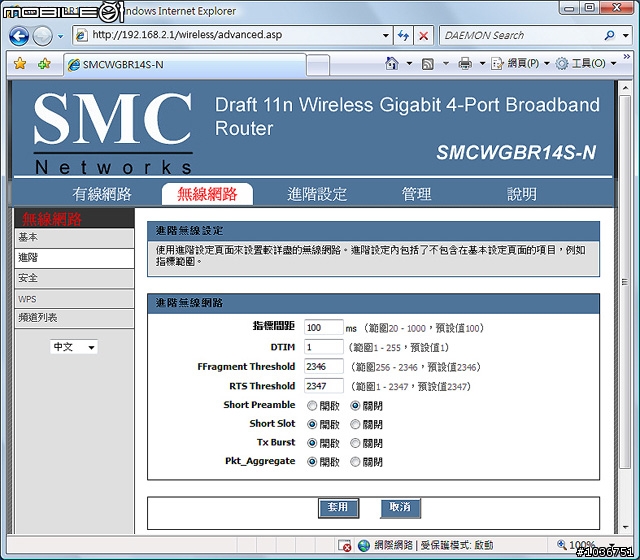Open the search provider dropdown arrow
The height and width of the screenshot is (560, 640).
click(625, 36)
